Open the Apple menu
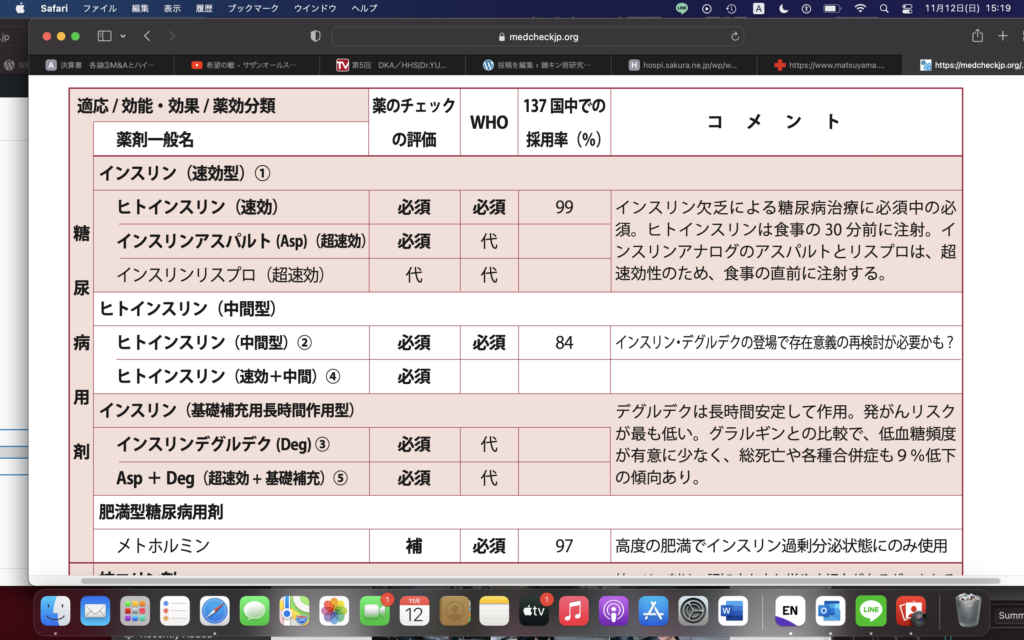 19,8
